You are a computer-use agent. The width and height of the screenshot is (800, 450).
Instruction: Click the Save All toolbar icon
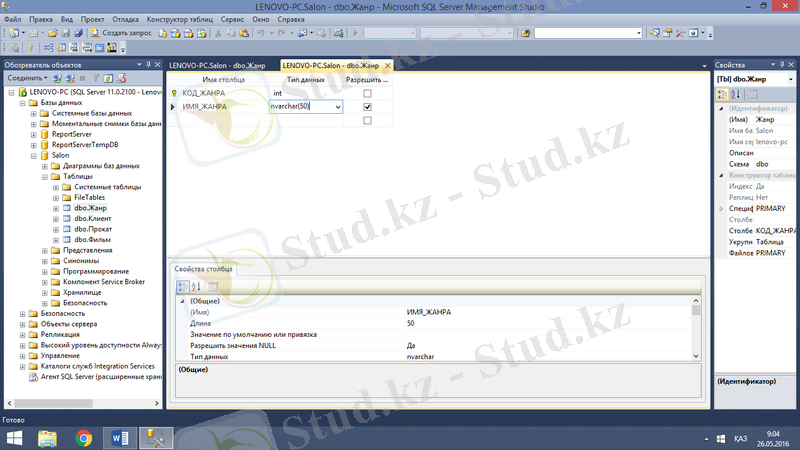click(x=78, y=33)
